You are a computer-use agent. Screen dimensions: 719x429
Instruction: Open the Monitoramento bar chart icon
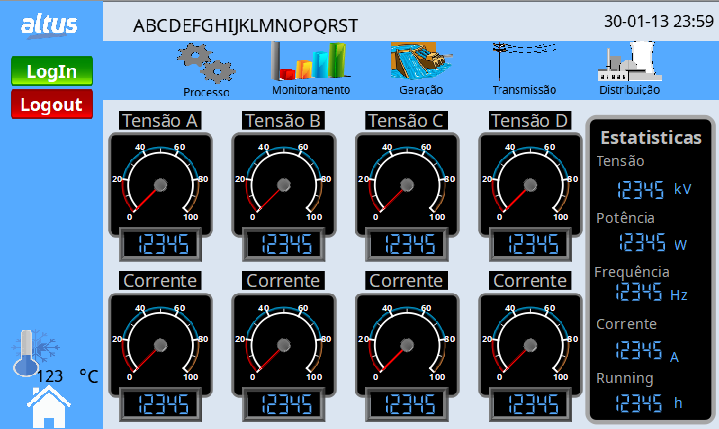pyautogui.click(x=310, y=62)
